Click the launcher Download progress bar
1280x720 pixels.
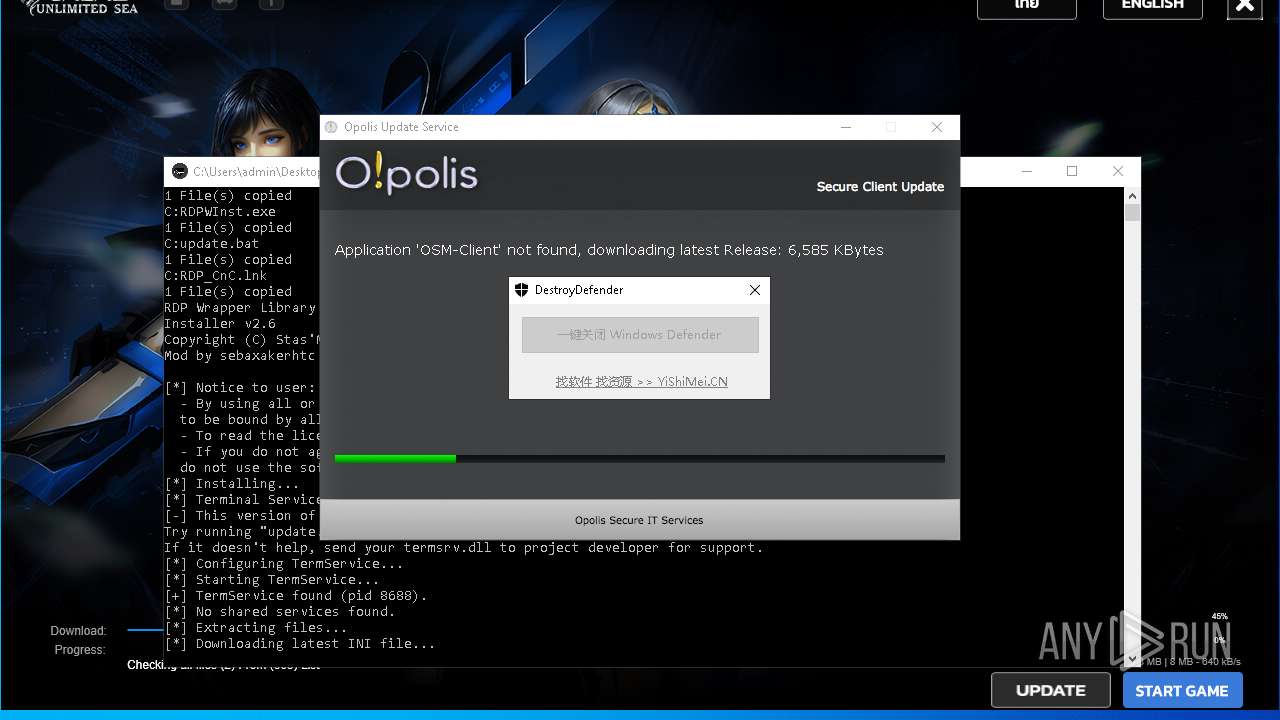click(x=145, y=631)
